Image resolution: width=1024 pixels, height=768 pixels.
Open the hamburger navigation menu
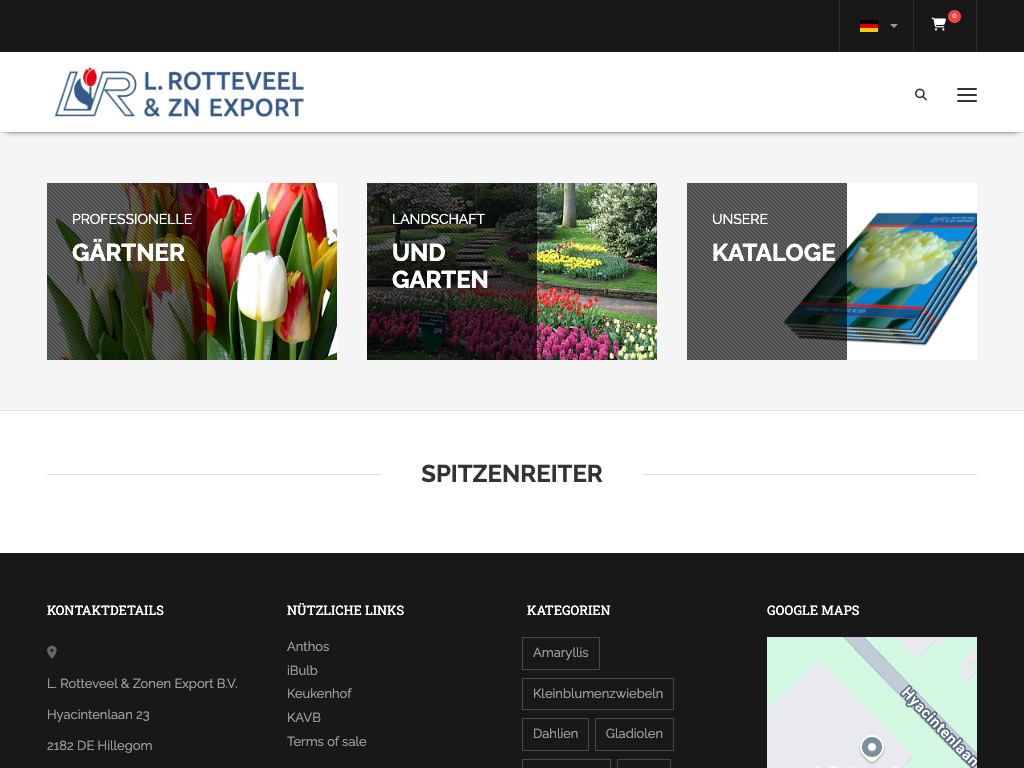(x=966, y=95)
